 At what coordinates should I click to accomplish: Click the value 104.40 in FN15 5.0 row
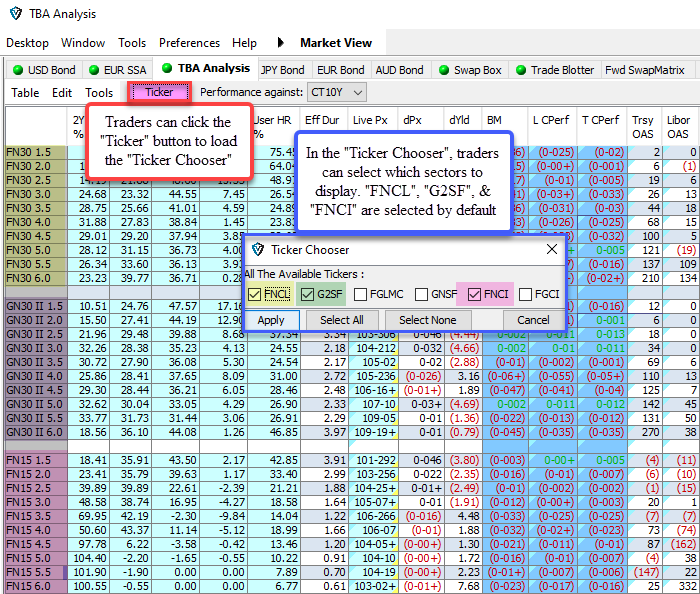point(88,558)
